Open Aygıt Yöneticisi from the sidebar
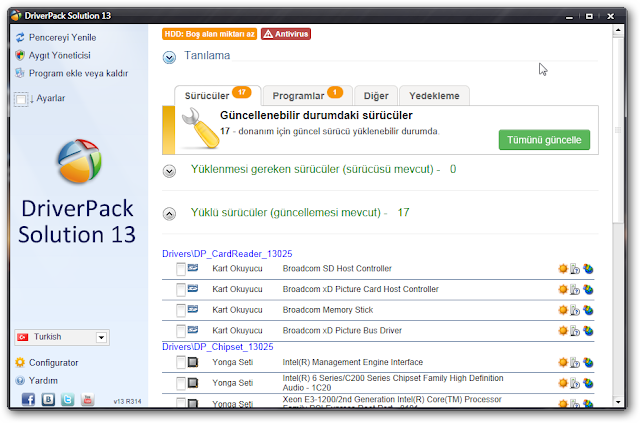 59,56
